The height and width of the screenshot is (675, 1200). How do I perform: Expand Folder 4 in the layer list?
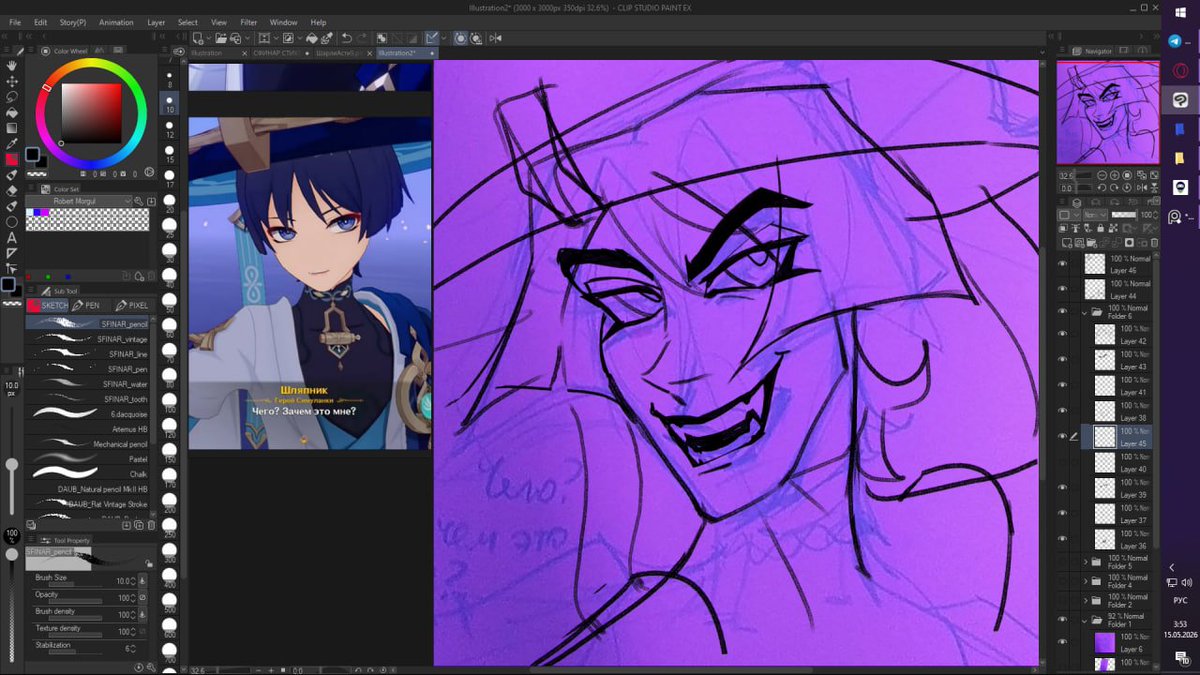point(1085,581)
